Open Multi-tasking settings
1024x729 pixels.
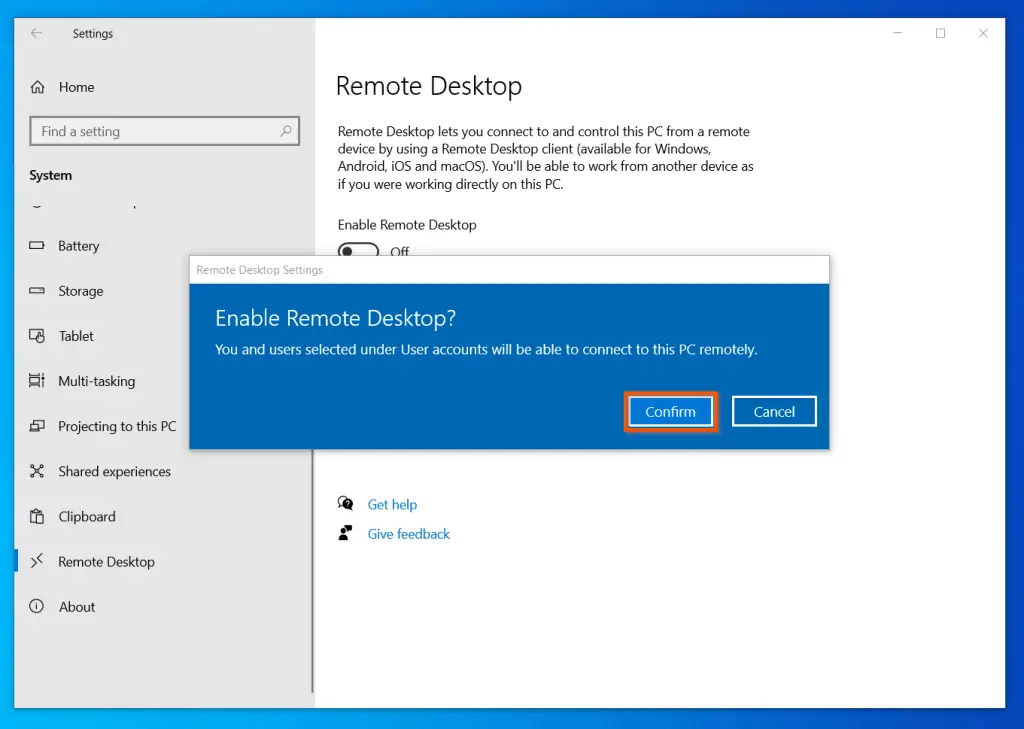96,381
